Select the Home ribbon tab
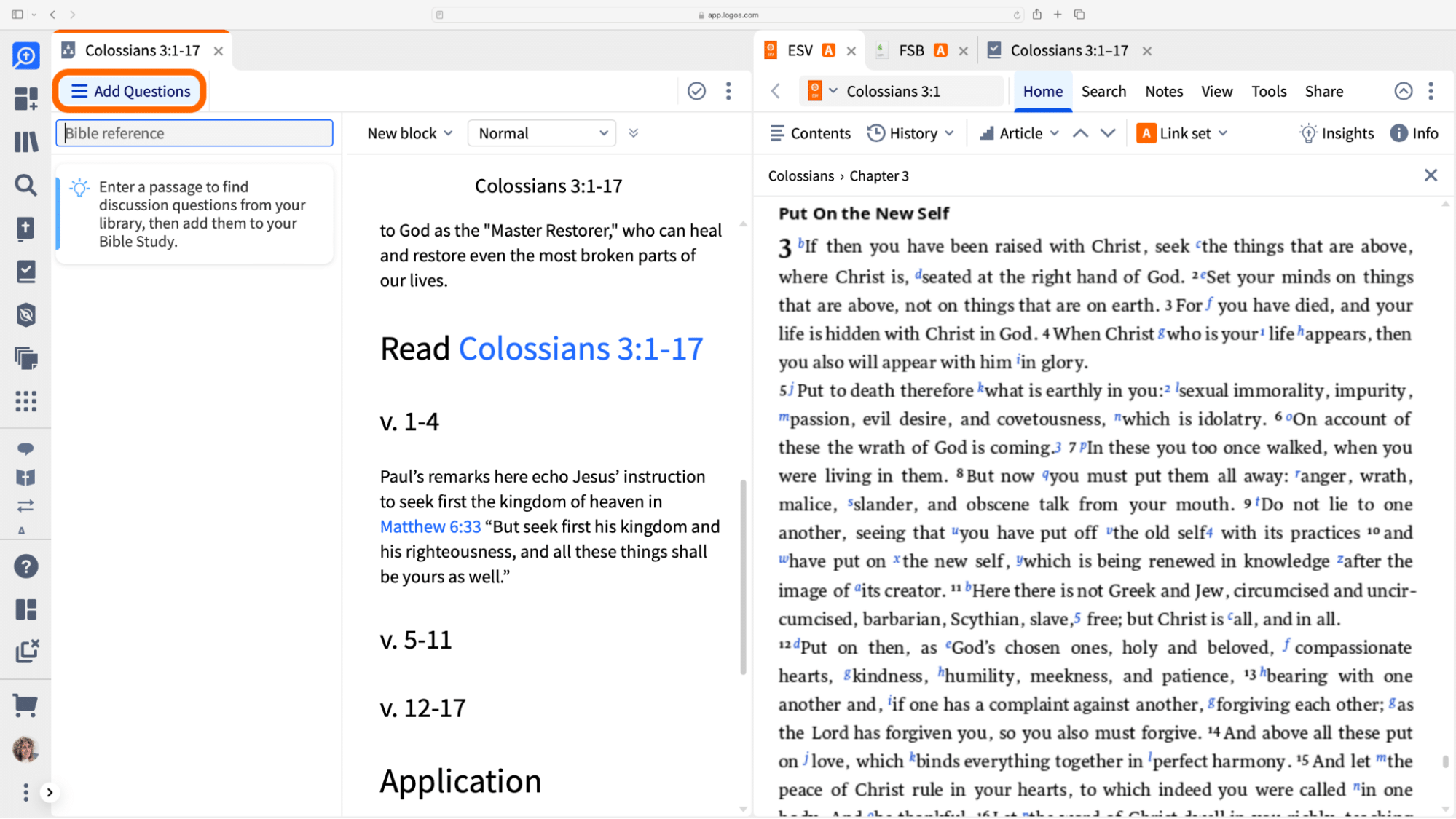 pyautogui.click(x=1042, y=91)
